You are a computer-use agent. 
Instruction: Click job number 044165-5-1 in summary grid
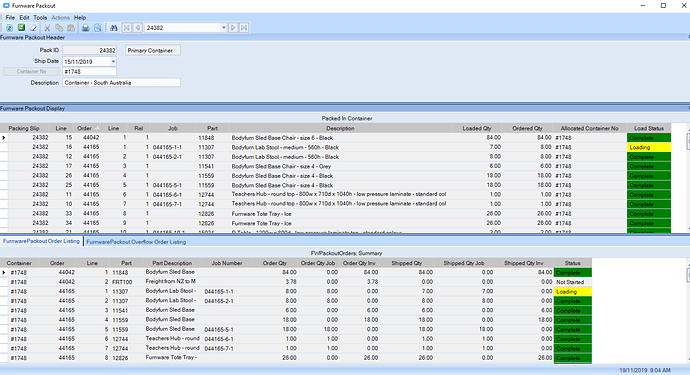tap(219, 330)
